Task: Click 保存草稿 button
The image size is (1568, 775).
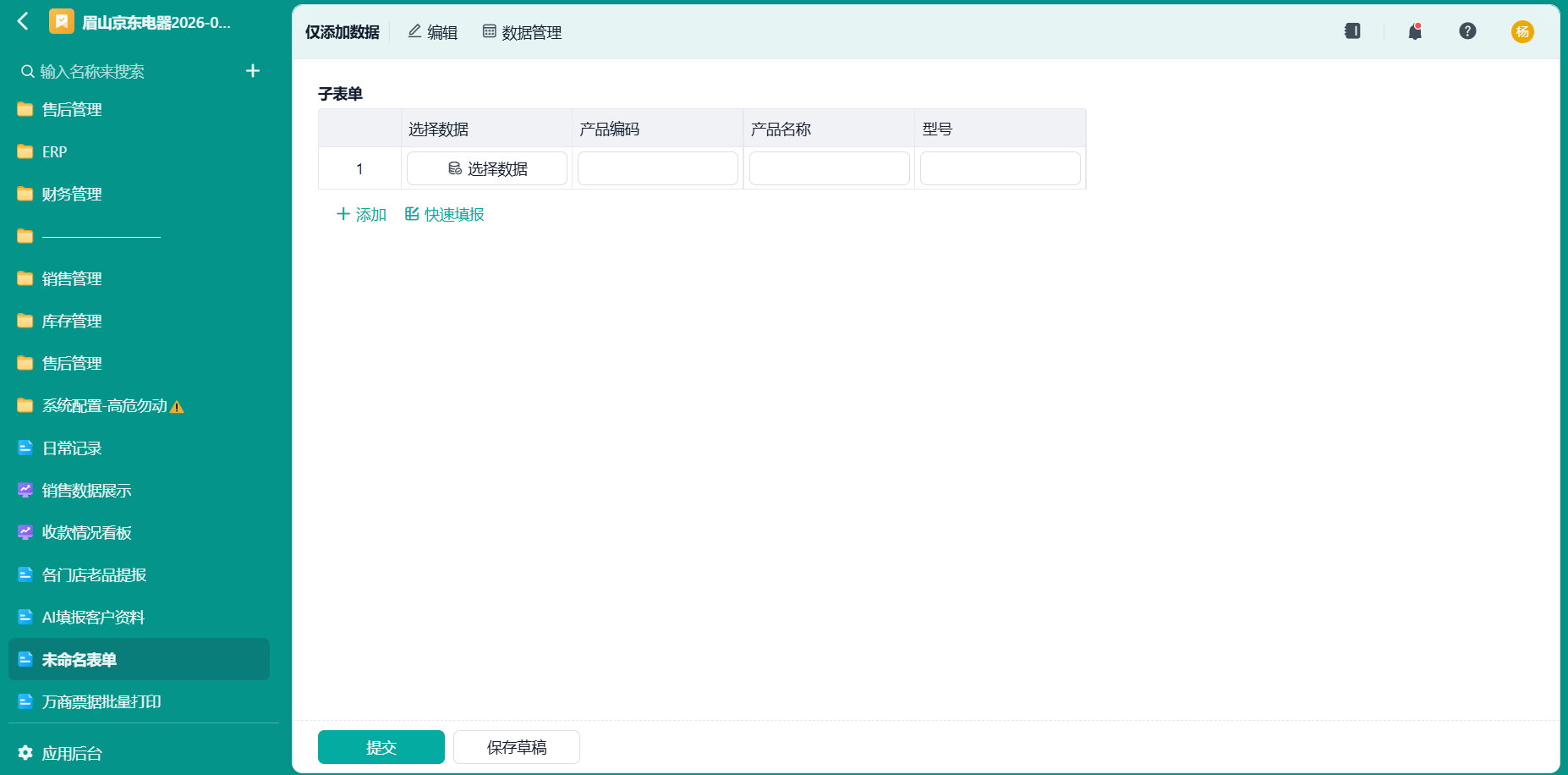Action: [x=517, y=747]
